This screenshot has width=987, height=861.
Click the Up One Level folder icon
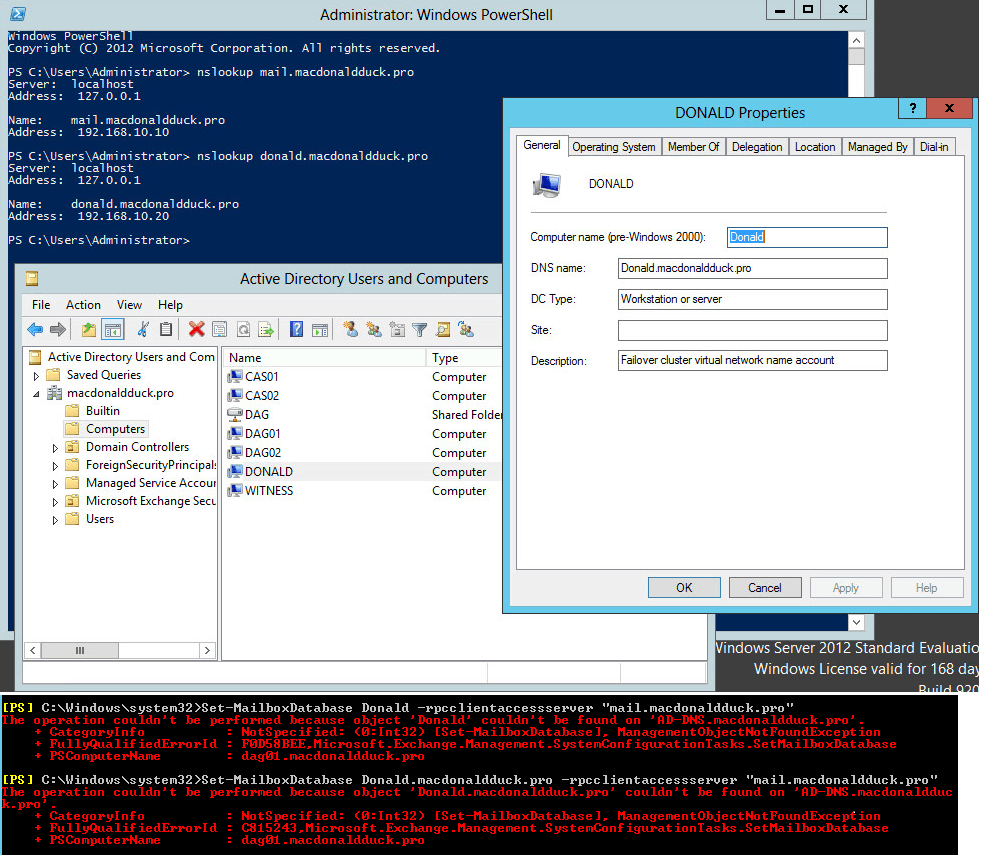89,329
